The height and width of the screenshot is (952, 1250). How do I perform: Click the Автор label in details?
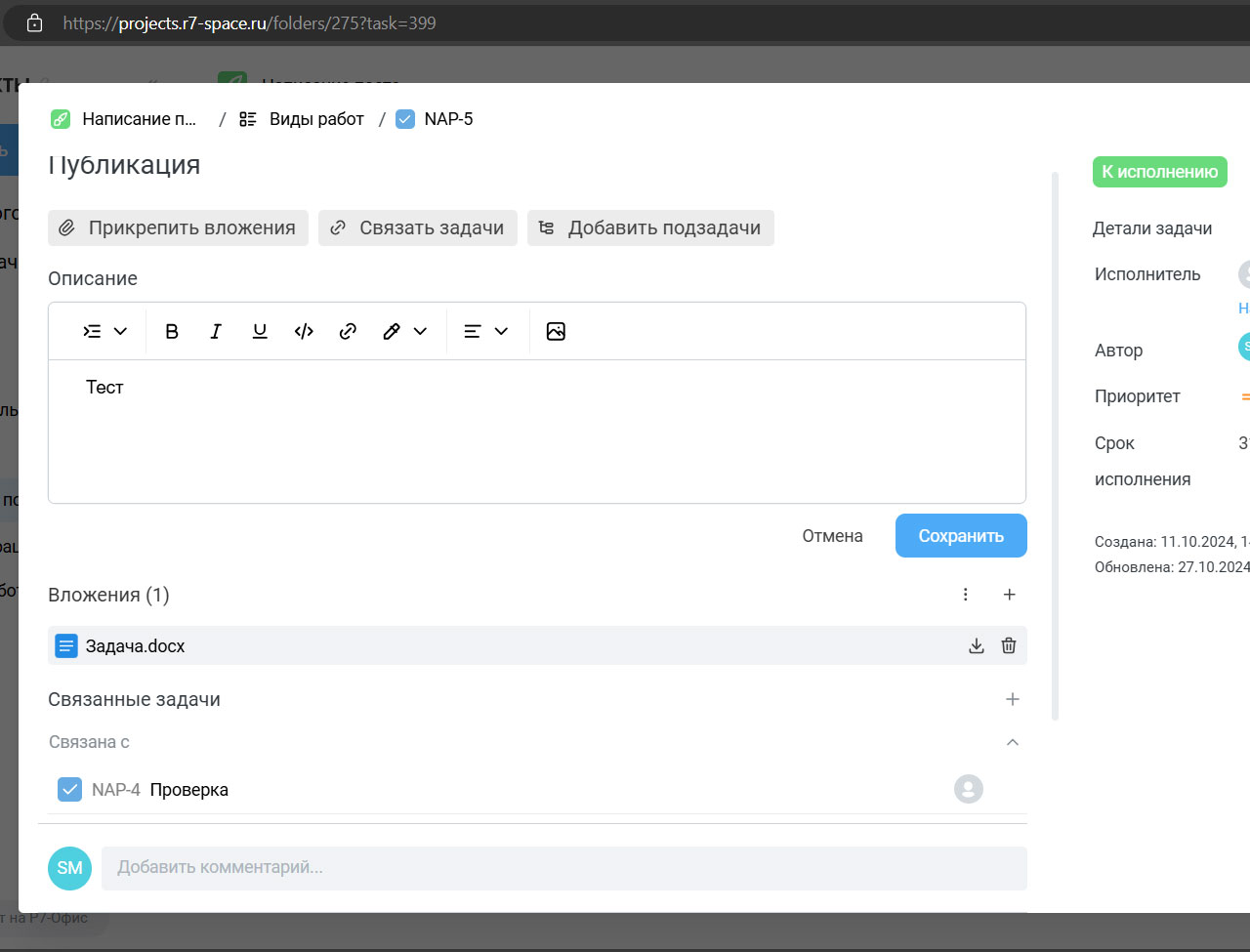[x=1119, y=351]
